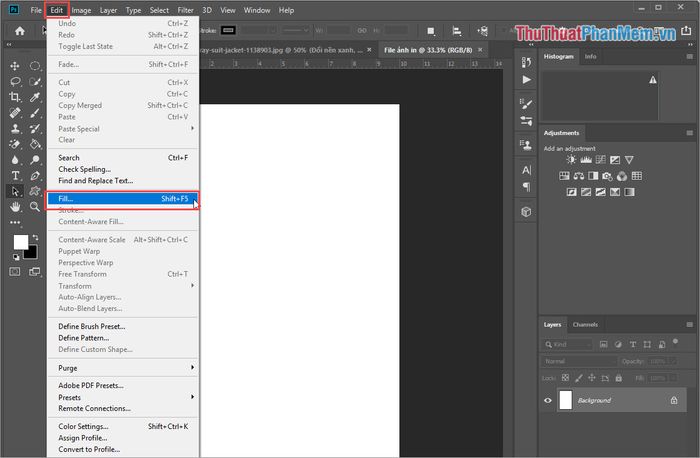The height and width of the screenshot is (458, 700).
Task: Open the Filter menu
Action: (x=185, y=10)
